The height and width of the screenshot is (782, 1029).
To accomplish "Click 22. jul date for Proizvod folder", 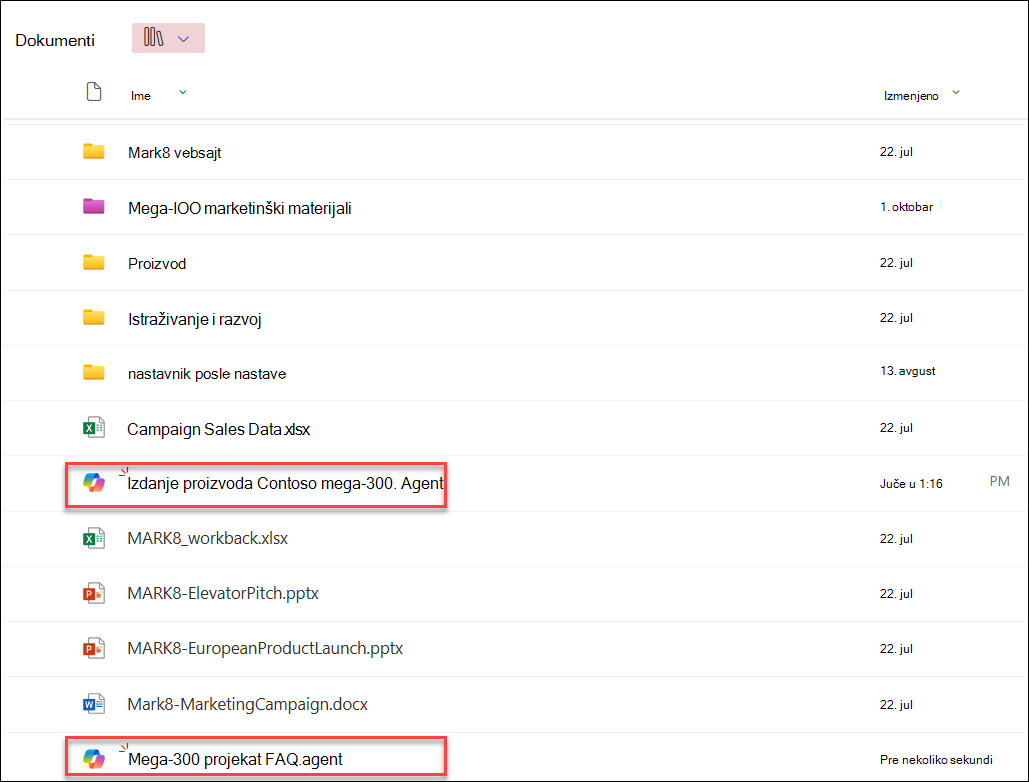I will click(896, 262).
